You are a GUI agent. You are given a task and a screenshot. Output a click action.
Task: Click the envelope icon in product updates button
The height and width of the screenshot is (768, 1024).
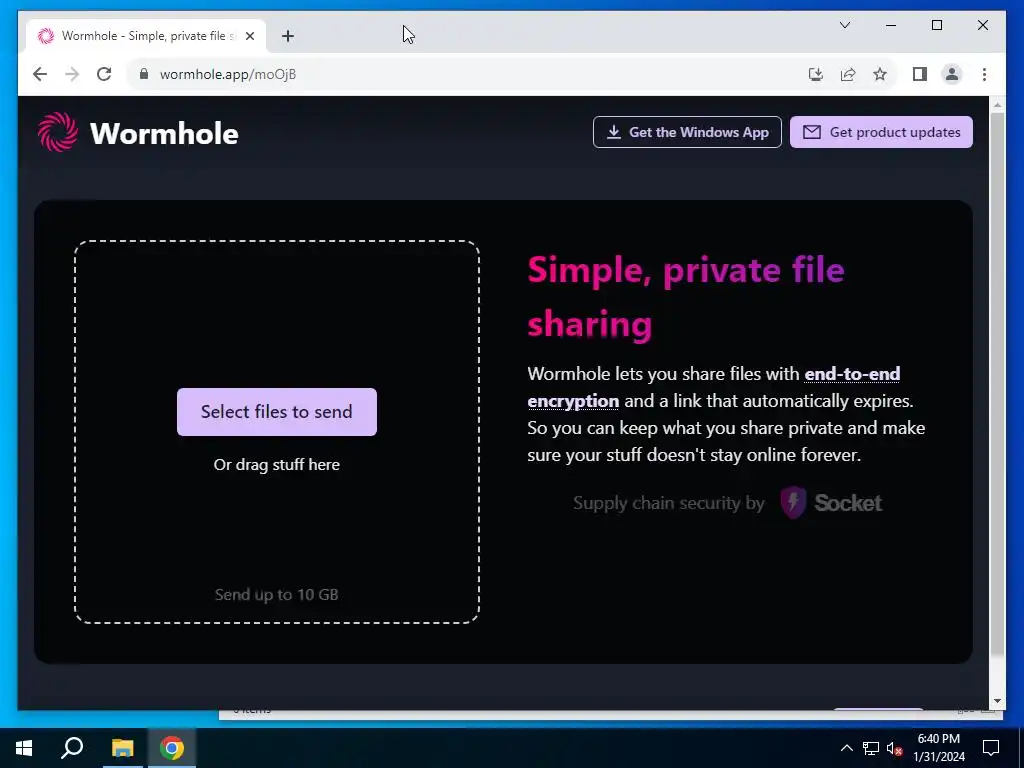pos(812,132)
